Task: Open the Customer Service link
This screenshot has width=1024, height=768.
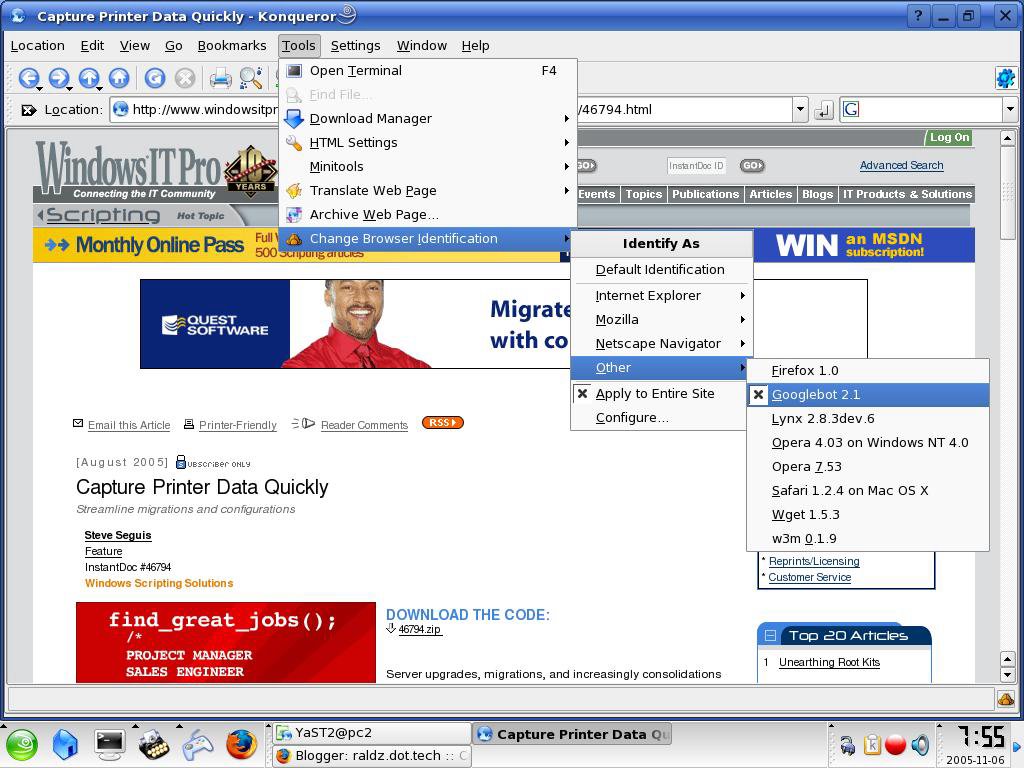Action: pyautogui.click(x=809, y=577)
